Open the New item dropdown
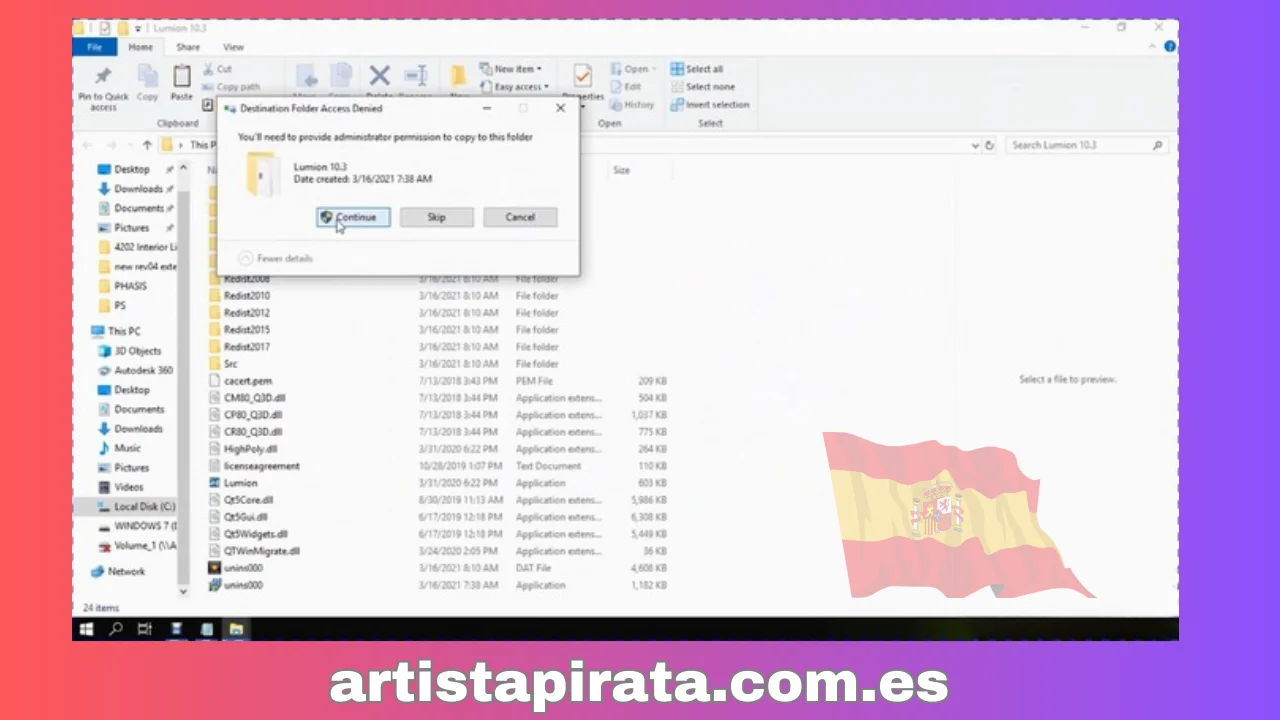Image resolution: width=1280 pixels, height=720 pixels. coord(510,69)
